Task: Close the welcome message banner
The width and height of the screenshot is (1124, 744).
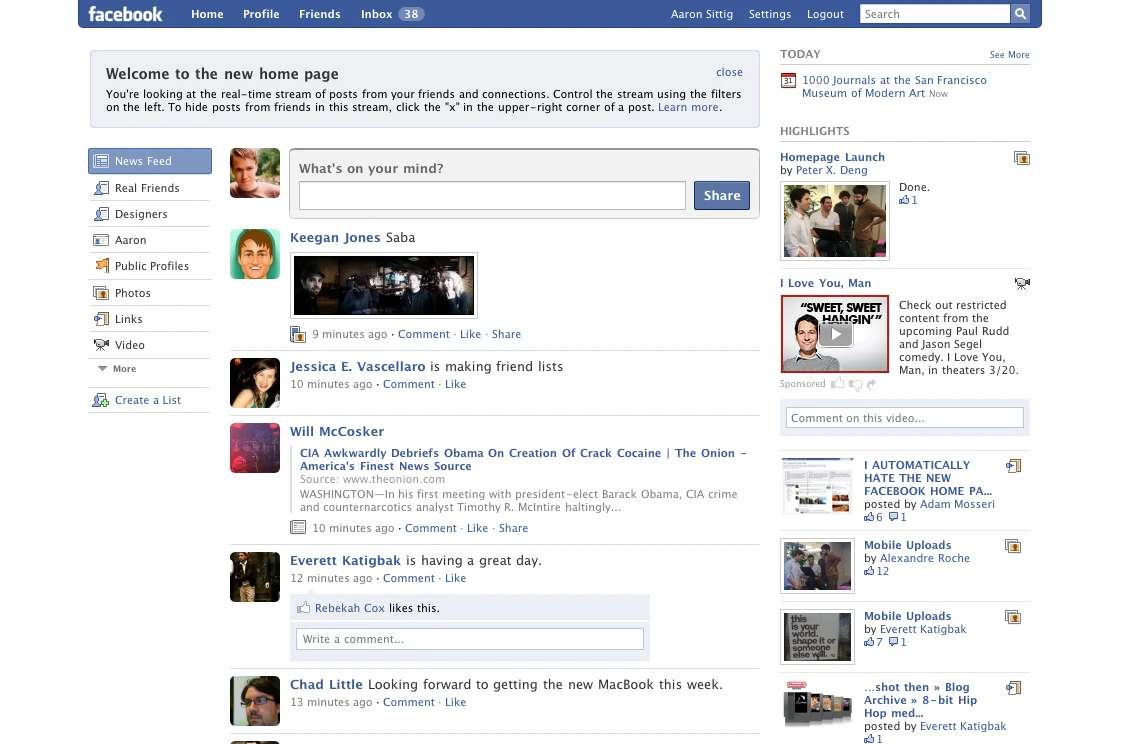Action: (729, 72)
